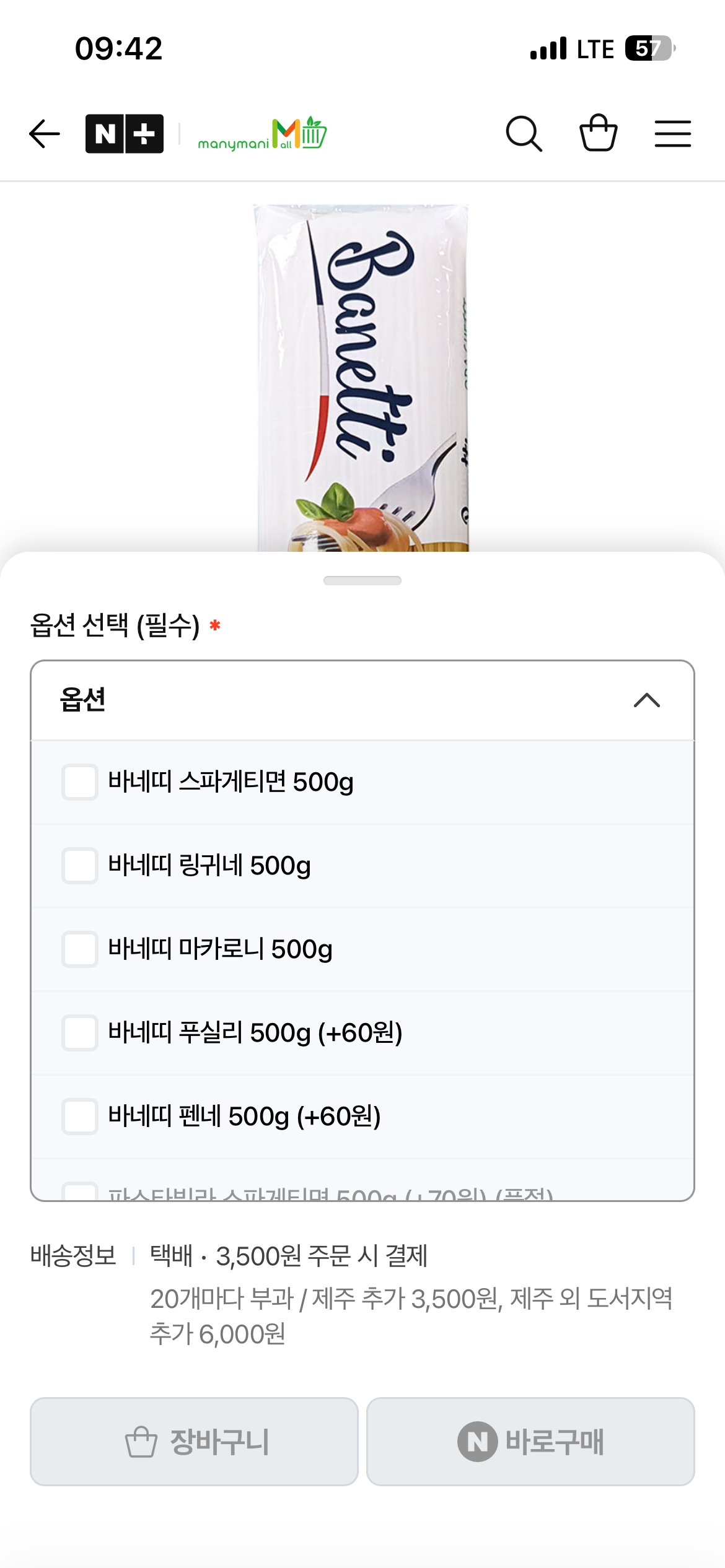The image size is (725, 1568).
Task: Tap the cellular signal bars
Action: (548, 48)
